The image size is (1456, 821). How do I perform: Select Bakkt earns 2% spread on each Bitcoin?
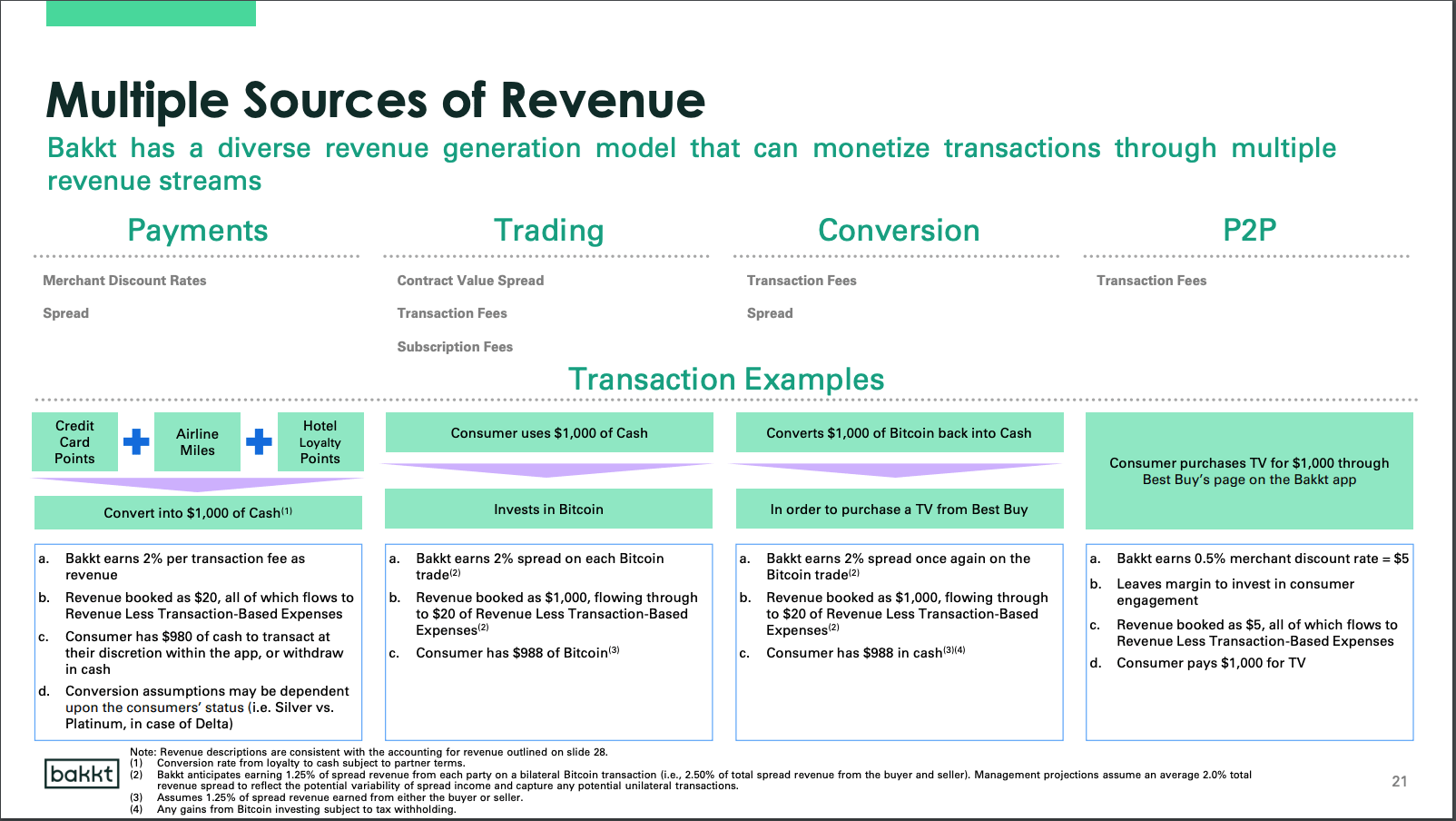(x=539, y=567)
